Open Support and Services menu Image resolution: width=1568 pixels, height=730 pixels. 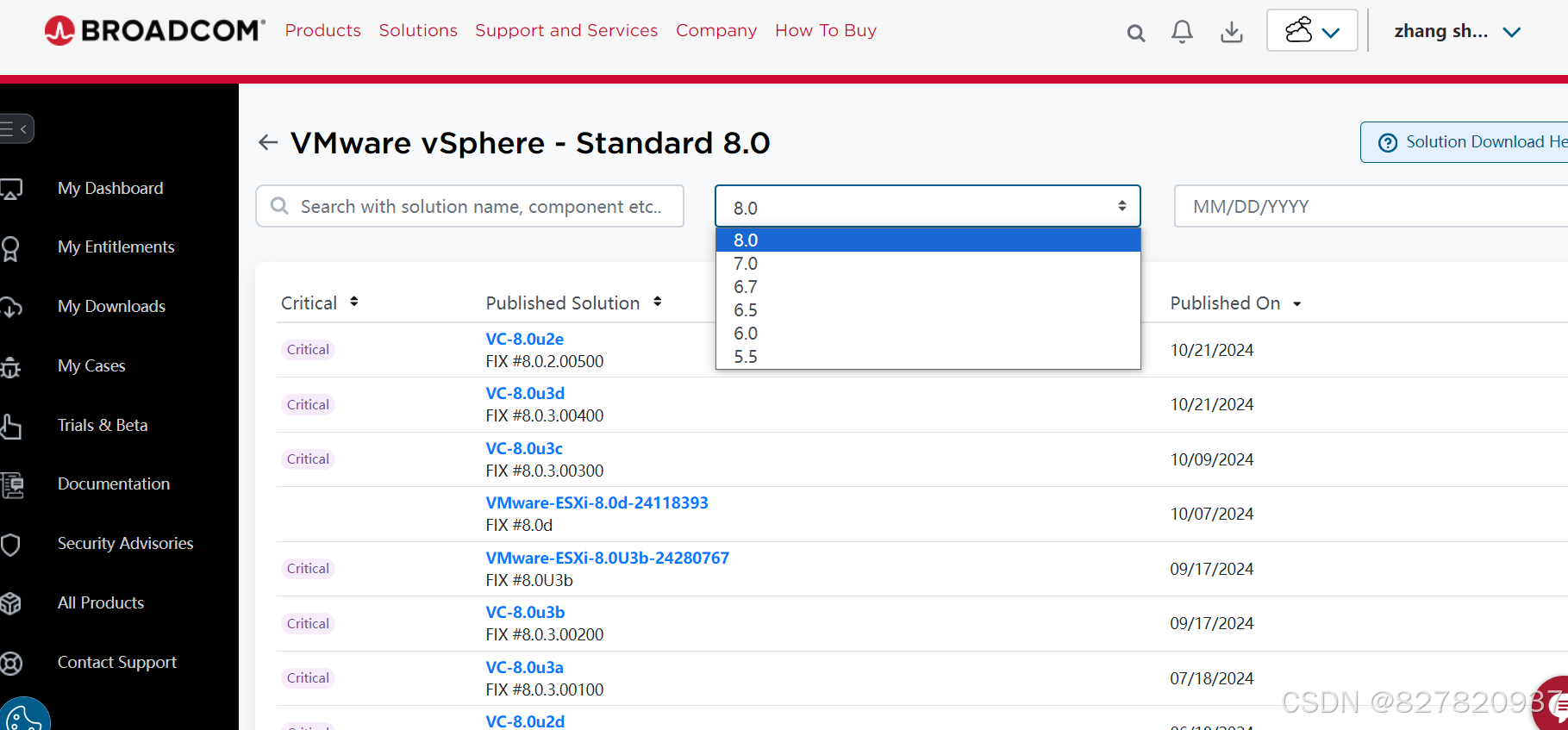pyautogui.click(x=566, y=31)
